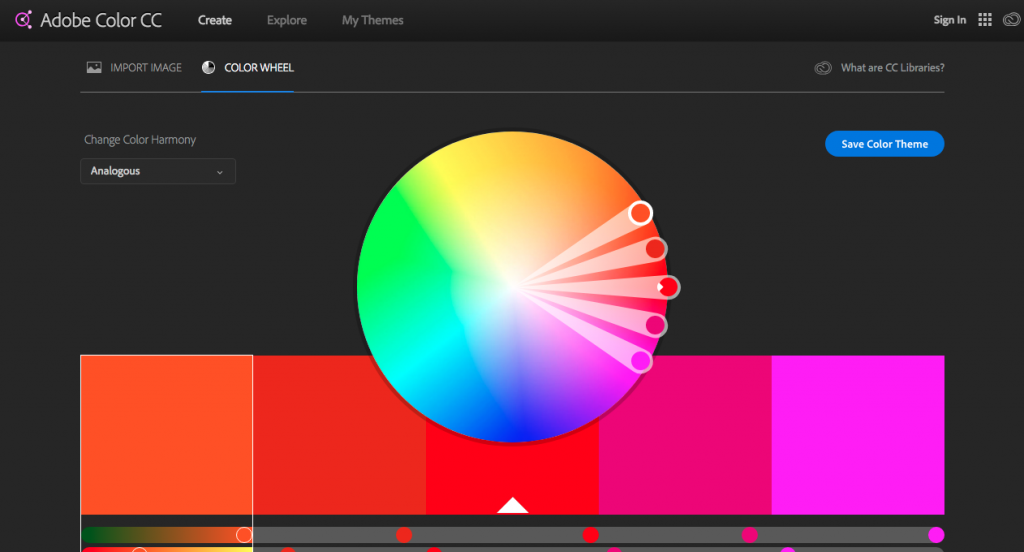Select the base red handle on wheel

click(668, 287)
